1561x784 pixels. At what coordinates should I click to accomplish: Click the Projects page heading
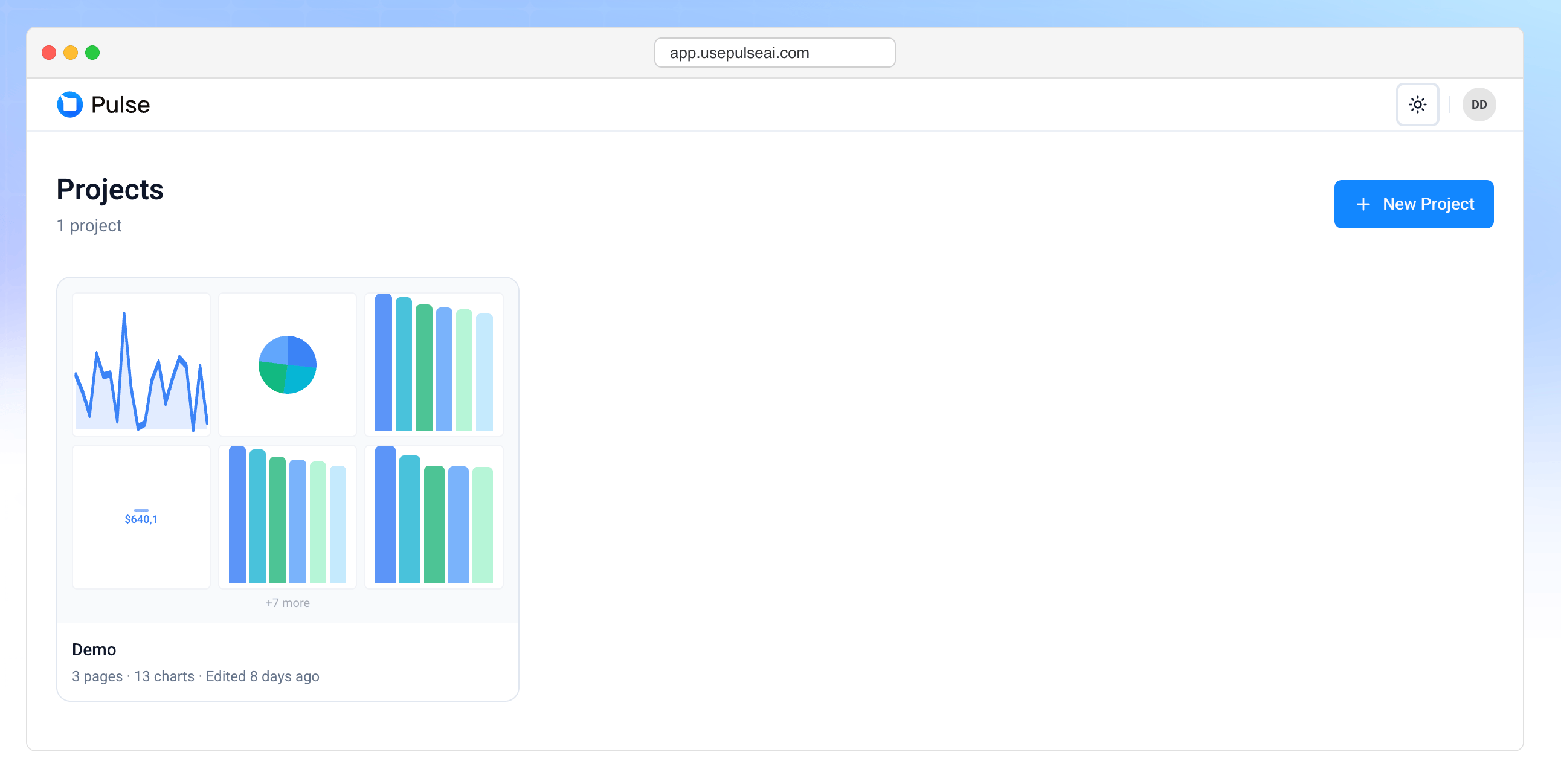[x=110, y=189]
